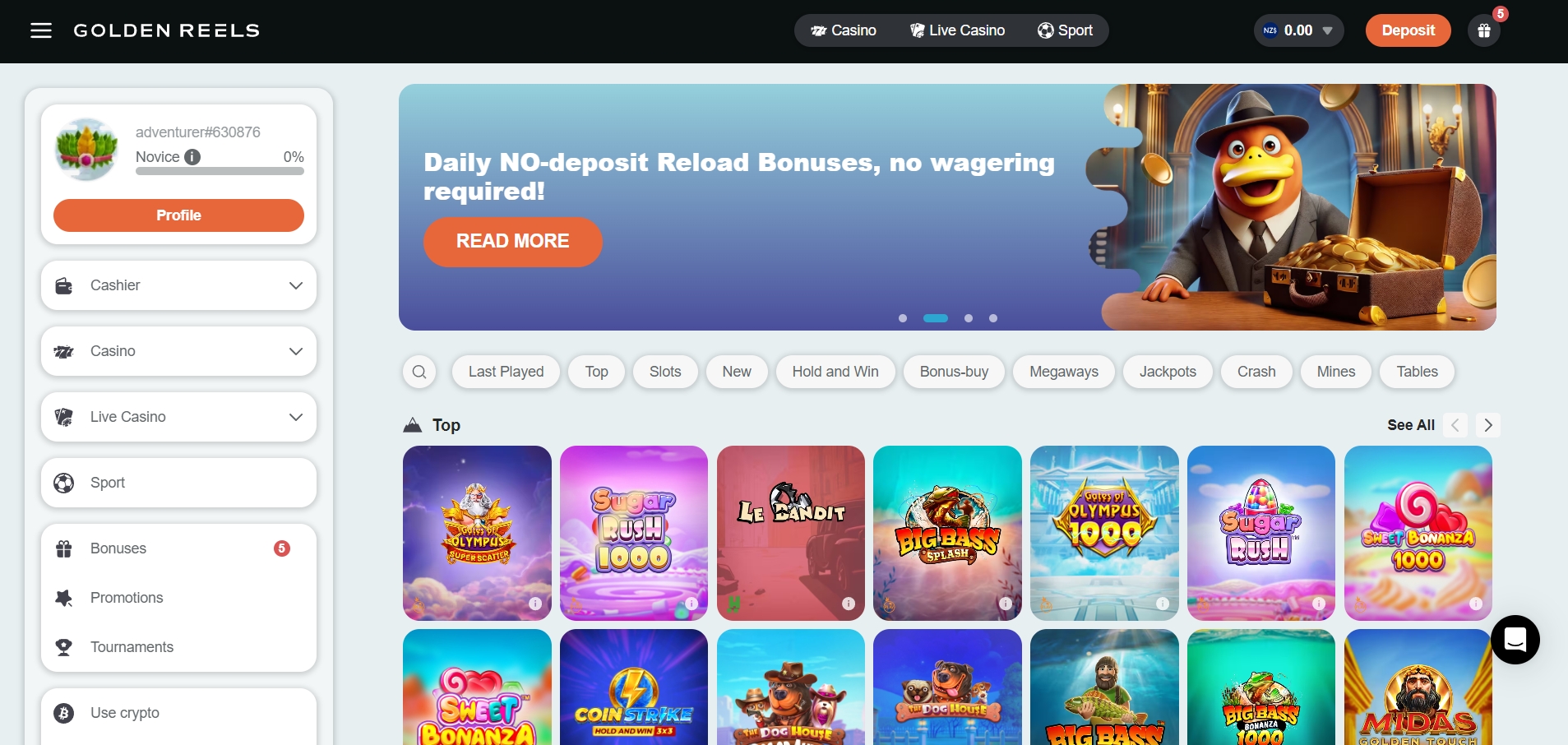Select the fourth banner carousel dot

tap(993, 318)
